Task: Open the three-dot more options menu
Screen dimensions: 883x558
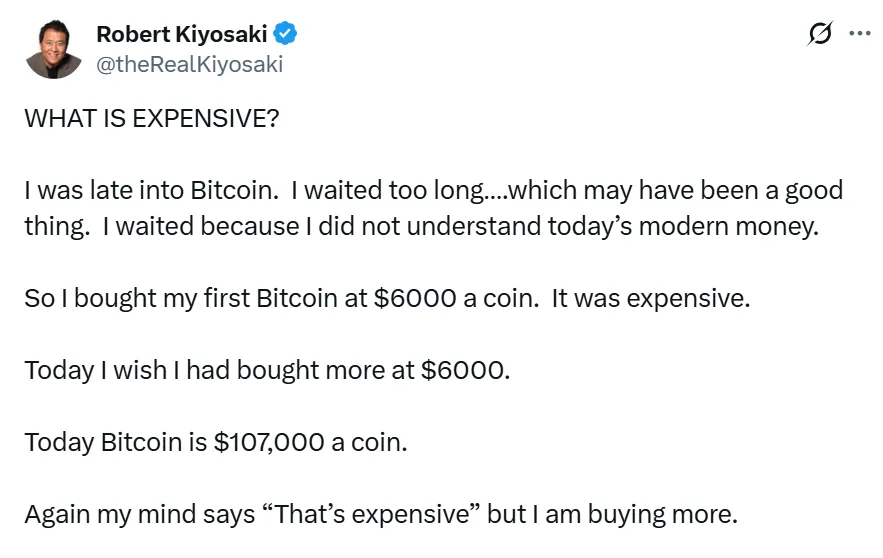Action: click(x=859, y=34)
